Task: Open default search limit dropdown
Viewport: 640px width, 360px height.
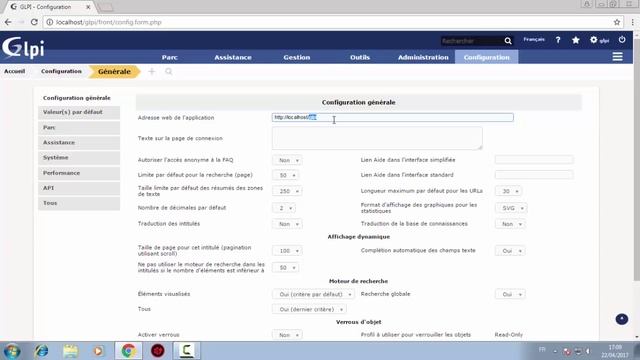Action: pos(285,176)
